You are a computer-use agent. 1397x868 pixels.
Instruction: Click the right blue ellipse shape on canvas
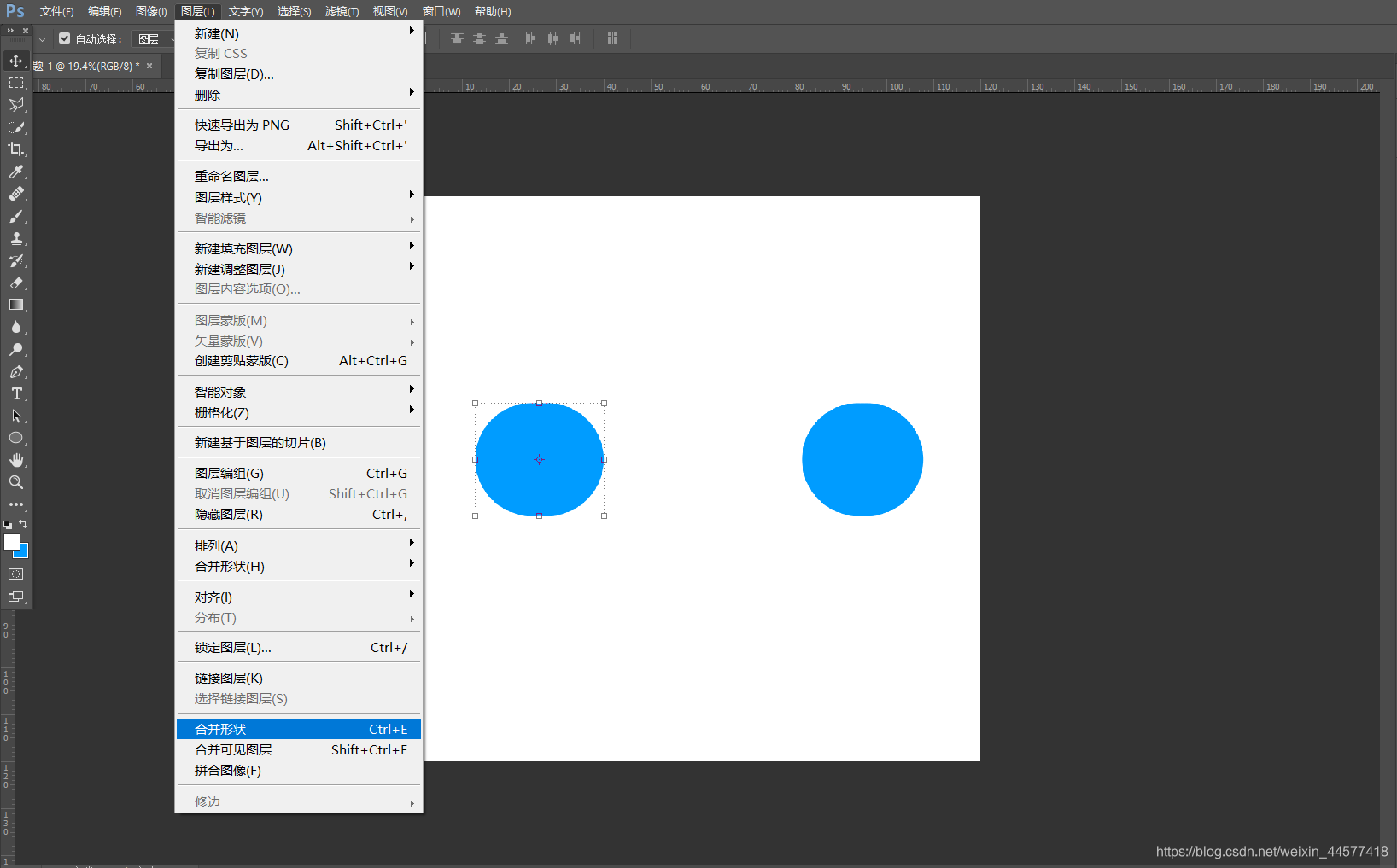pos(862,459)
